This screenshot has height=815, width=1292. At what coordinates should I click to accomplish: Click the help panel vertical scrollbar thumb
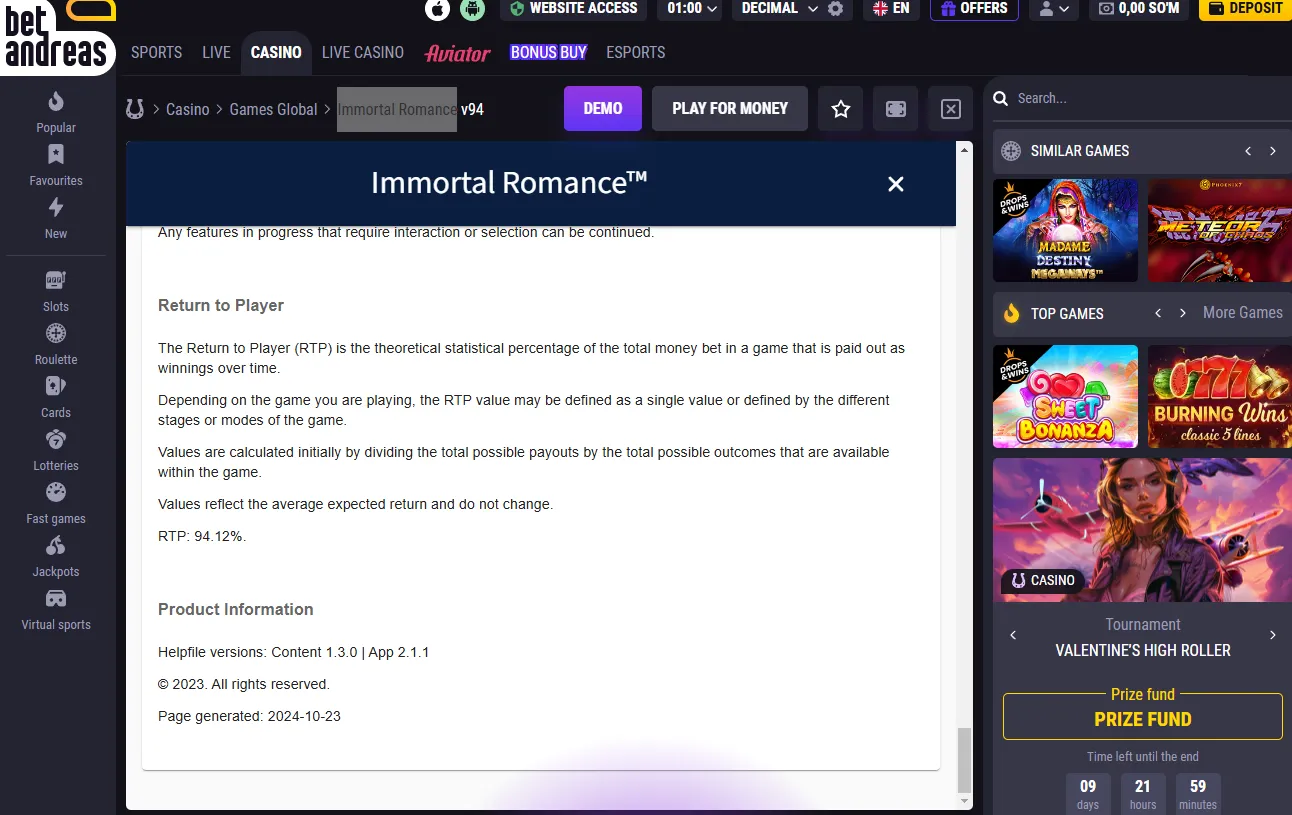coord(964,759)
